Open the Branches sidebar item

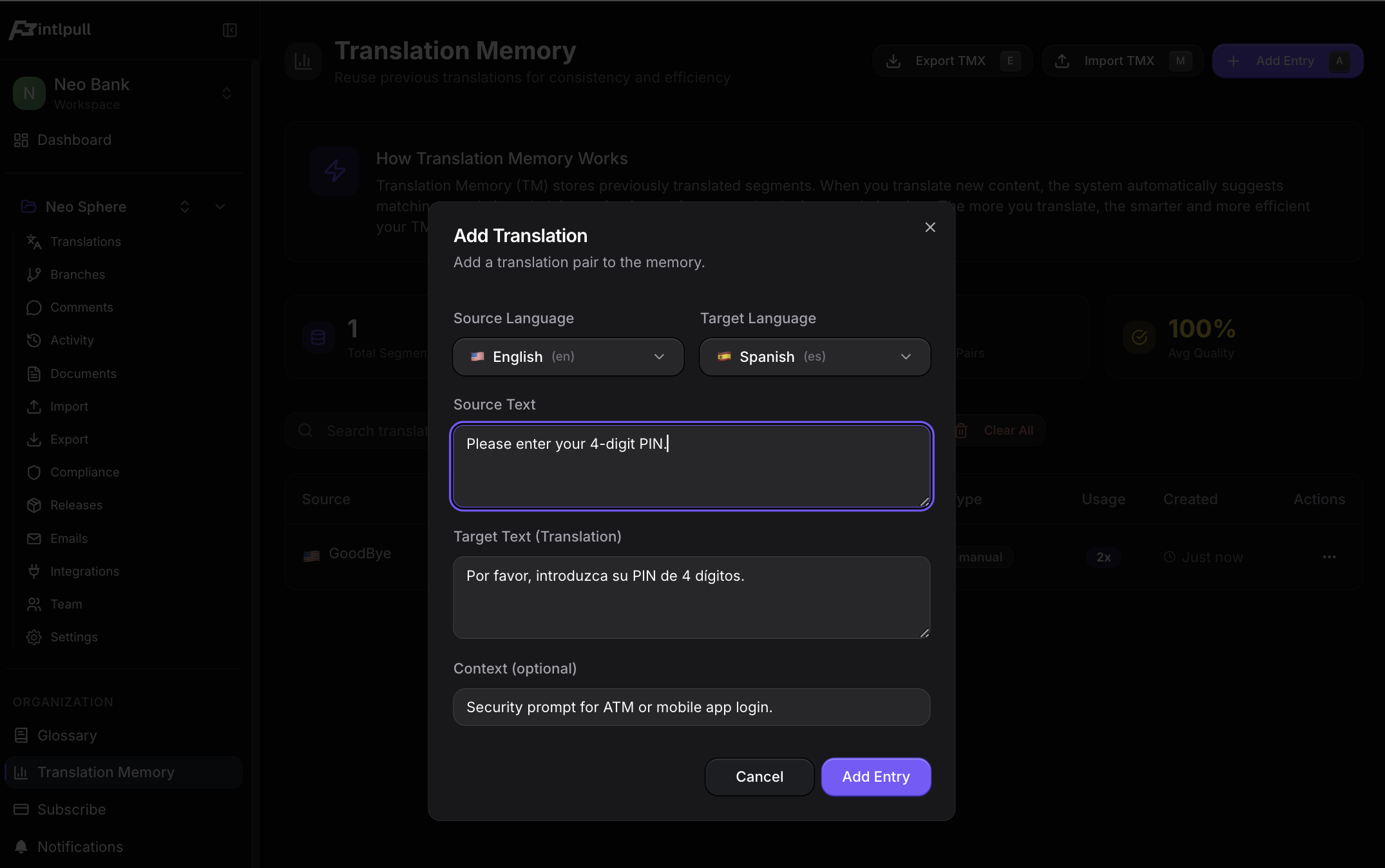point(77,274)
